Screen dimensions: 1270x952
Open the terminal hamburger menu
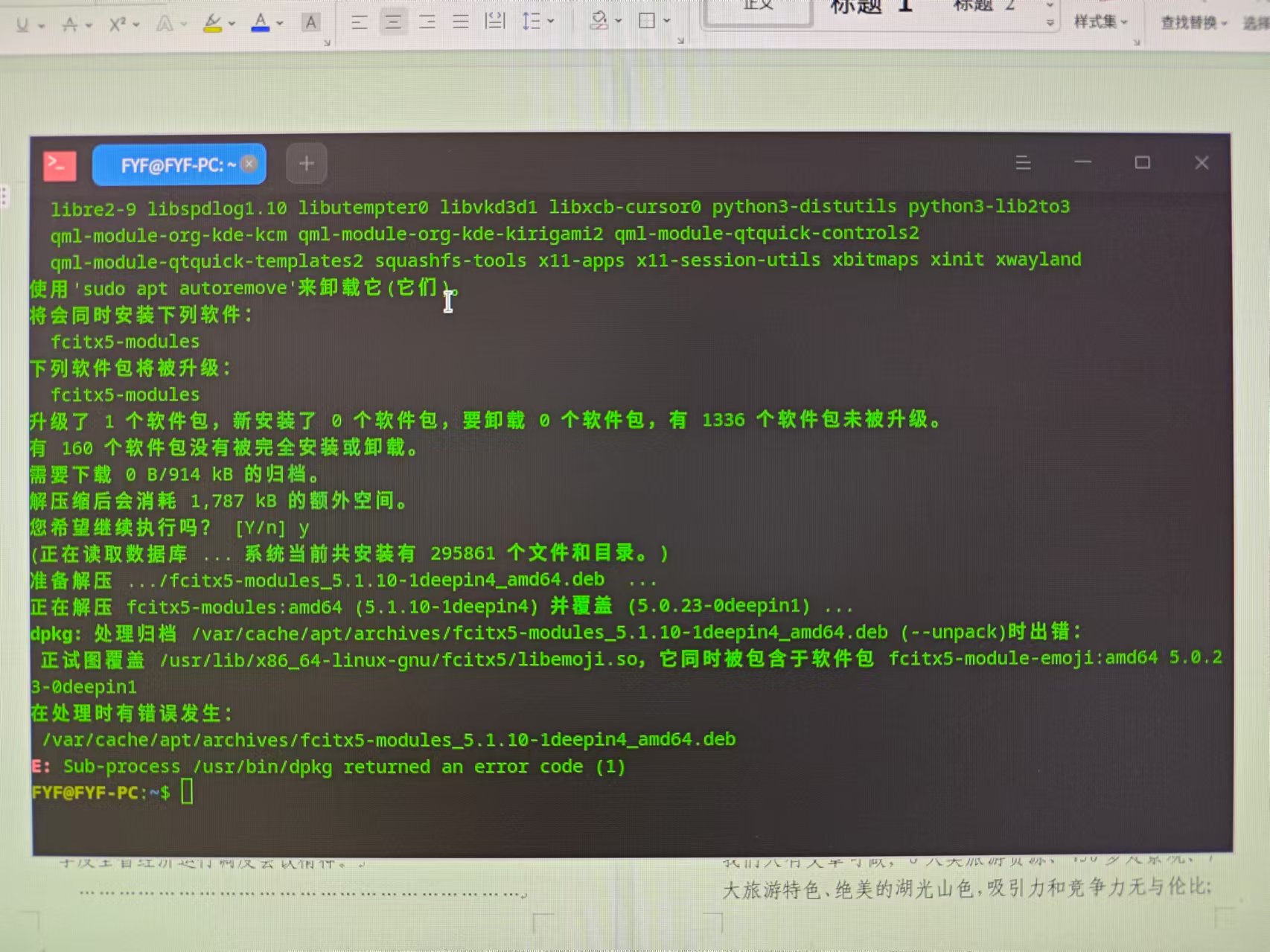point(1024,162)
